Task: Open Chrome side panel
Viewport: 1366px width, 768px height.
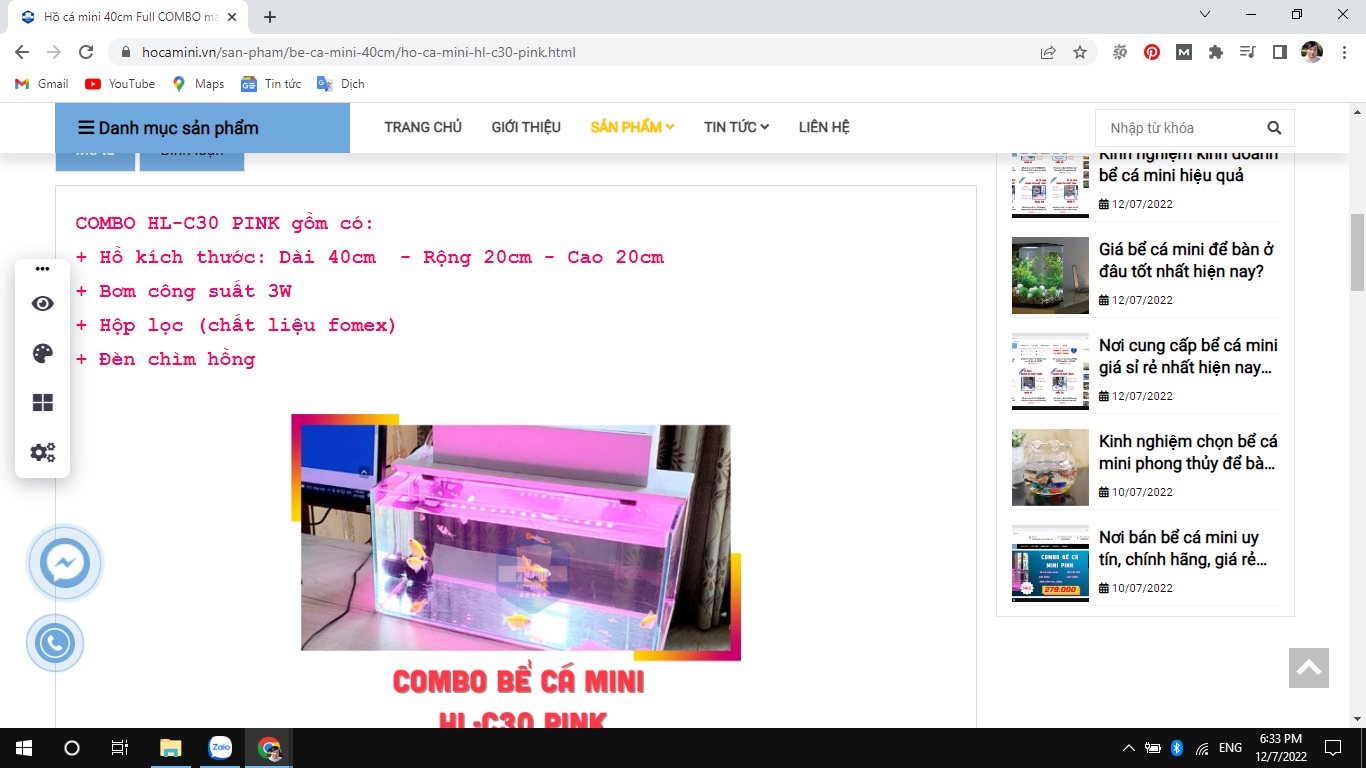Action: click(x=1280, y=52)
